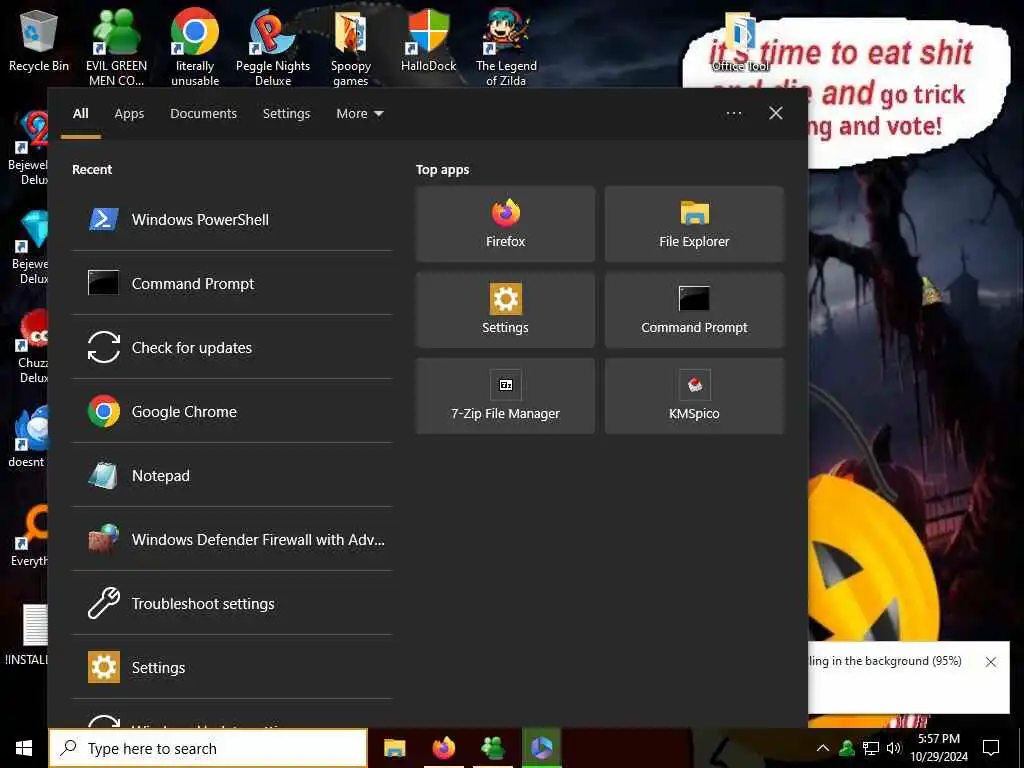This screenshot has width=1024, height=768.
Task: Open the green men app on taskbar
Action: (x=492, y=748)
